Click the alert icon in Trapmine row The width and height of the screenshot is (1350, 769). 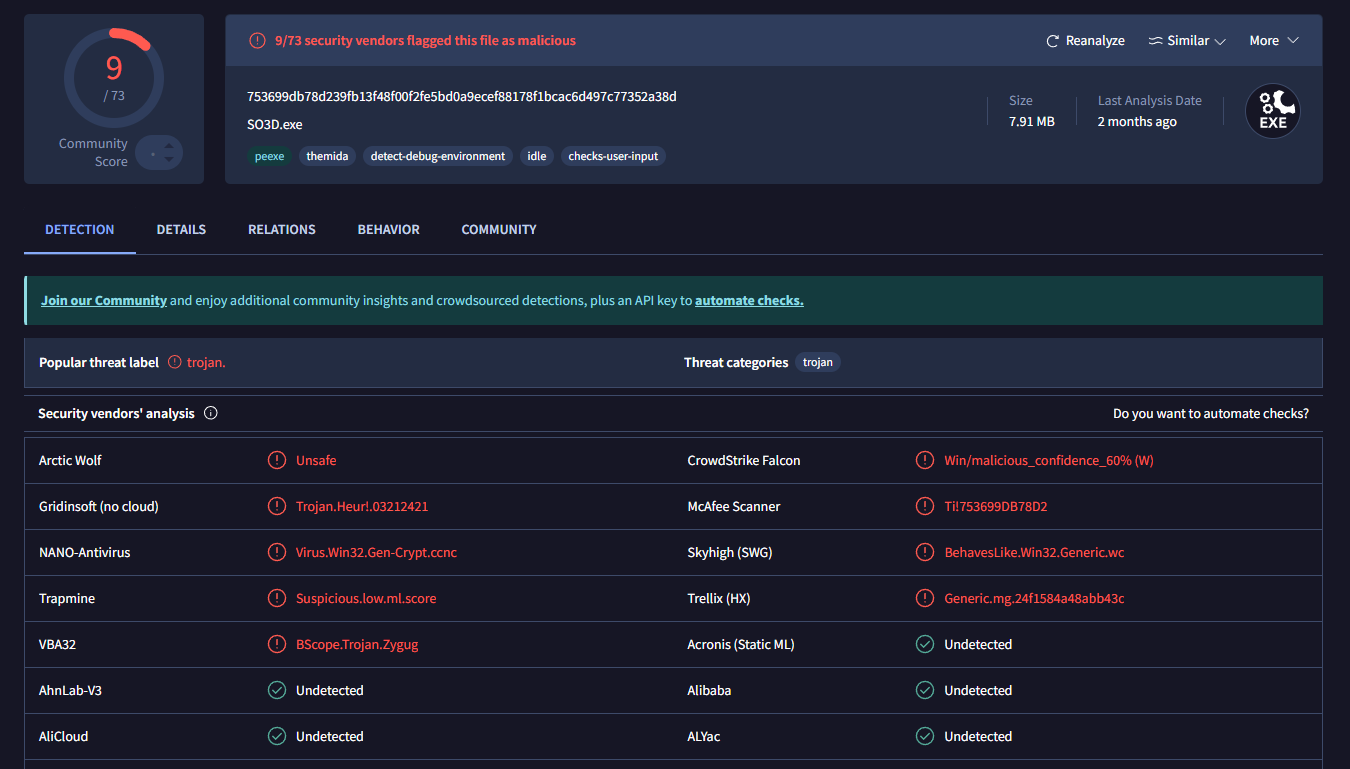[x=277, y=598]
